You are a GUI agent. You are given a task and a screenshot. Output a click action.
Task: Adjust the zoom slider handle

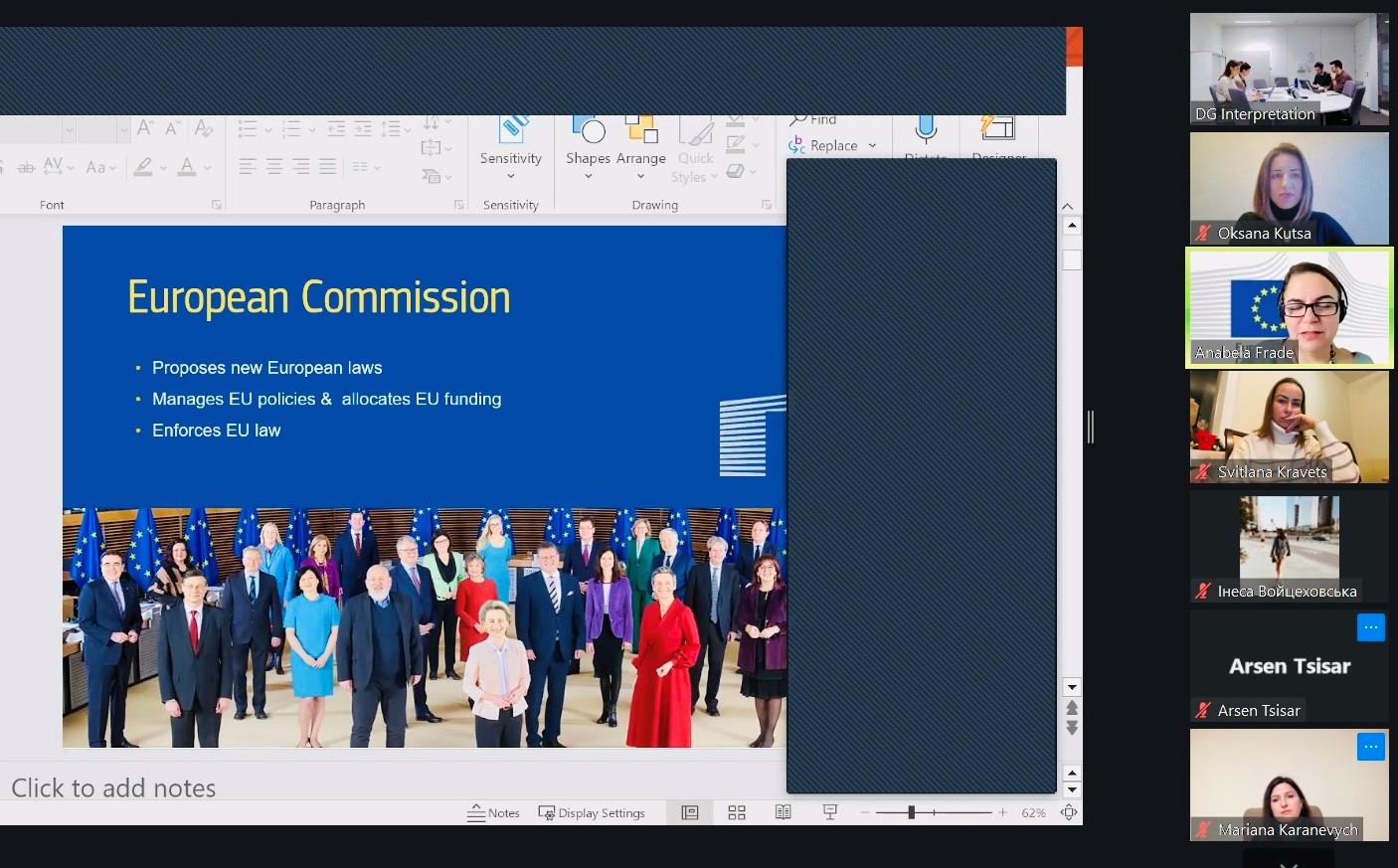tap(911, 812)
